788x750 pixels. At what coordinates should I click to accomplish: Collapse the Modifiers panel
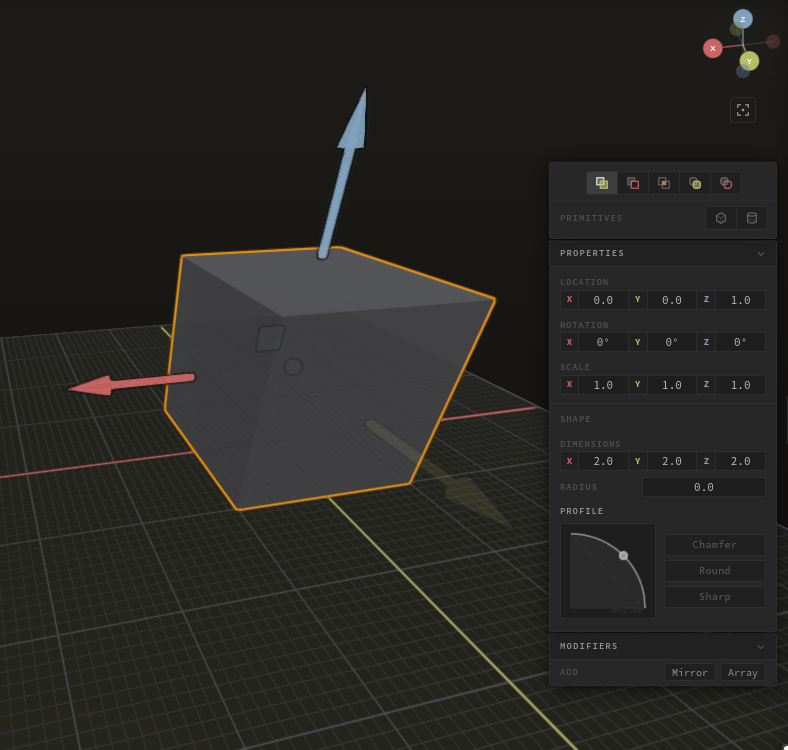761,647
